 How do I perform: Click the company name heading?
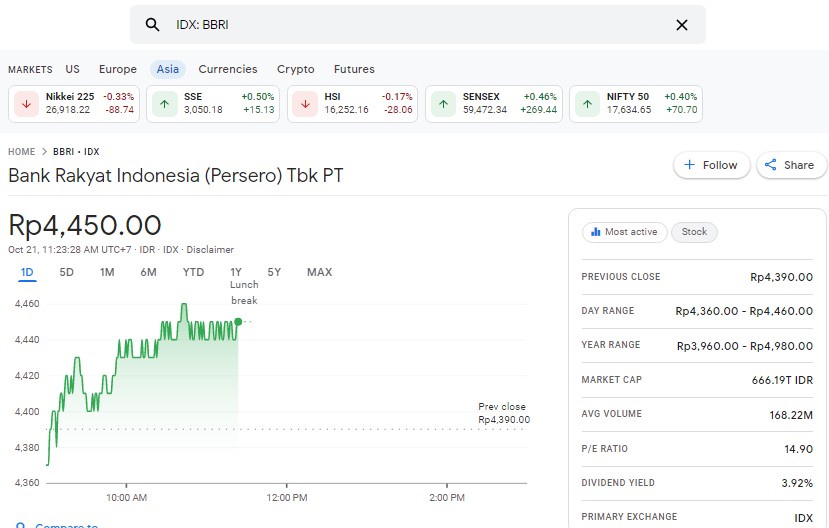tap(176, 175)
